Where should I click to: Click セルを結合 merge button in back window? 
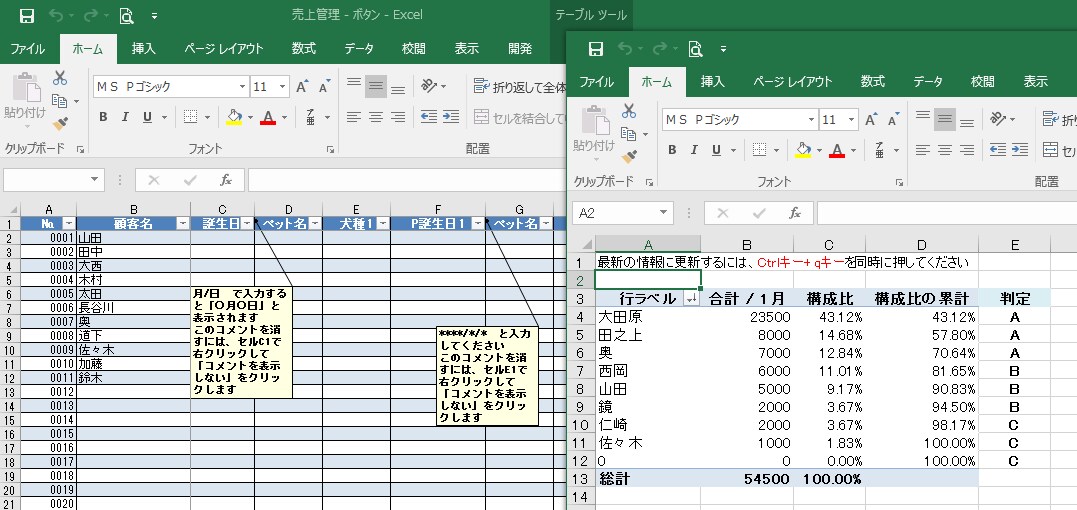[520, 117]
